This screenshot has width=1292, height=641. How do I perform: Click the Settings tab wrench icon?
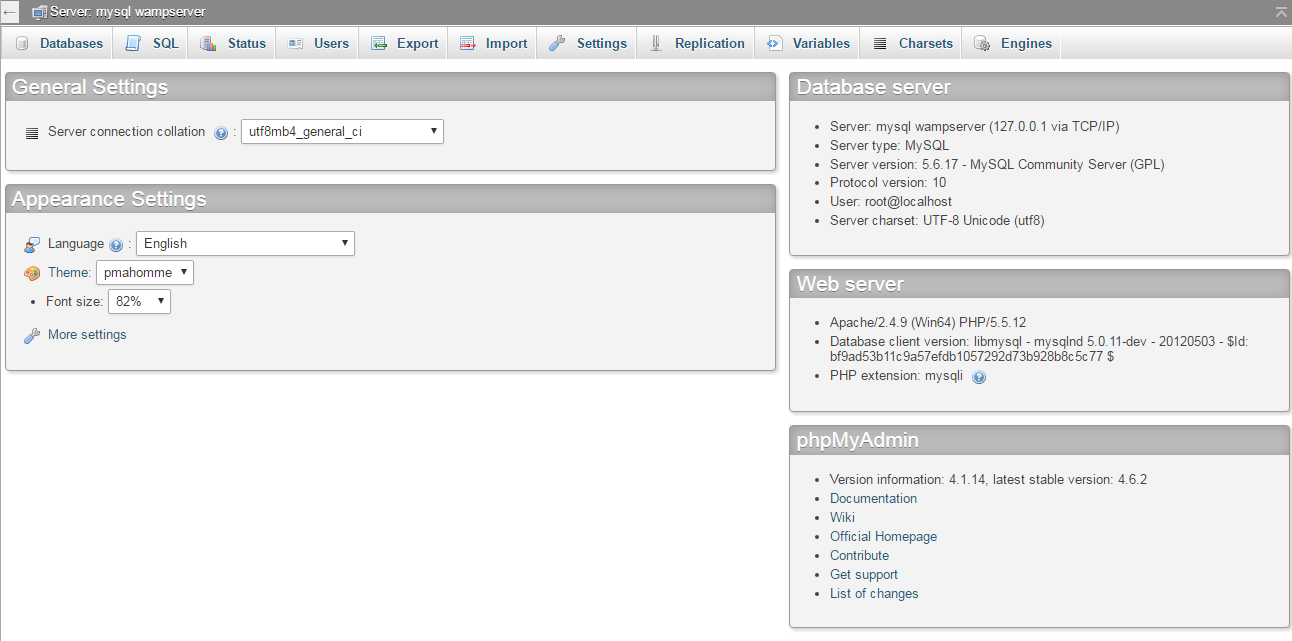point(557,44)
